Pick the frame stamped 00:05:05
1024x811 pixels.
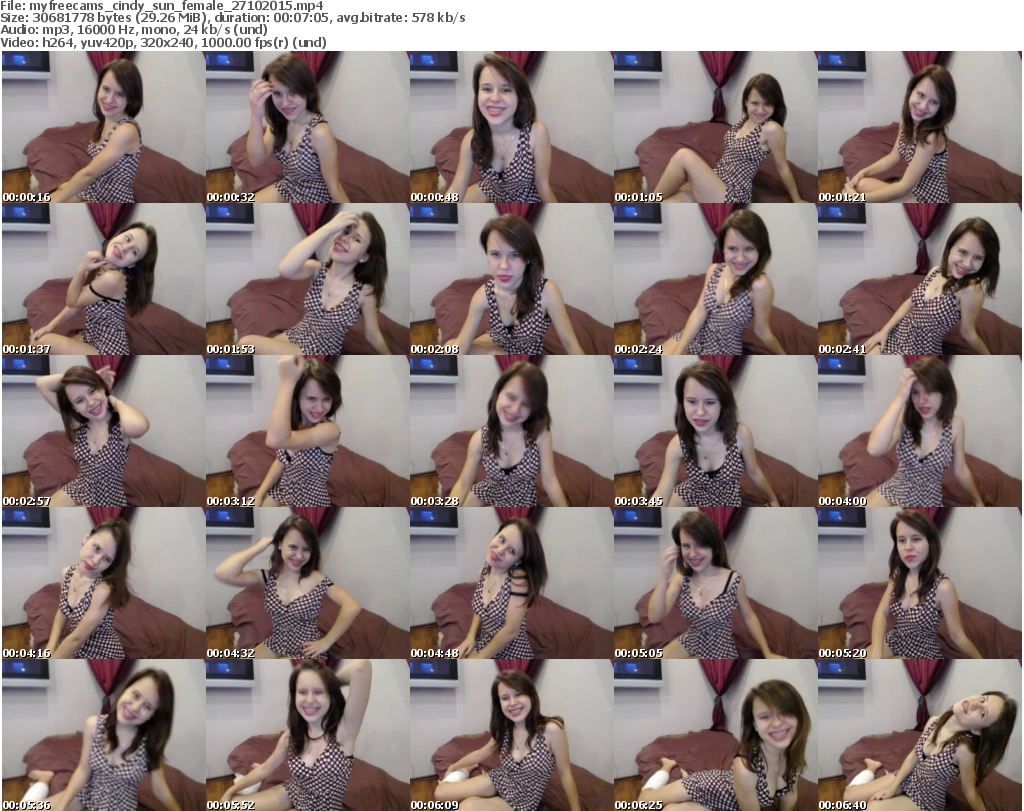pos(715,583)
